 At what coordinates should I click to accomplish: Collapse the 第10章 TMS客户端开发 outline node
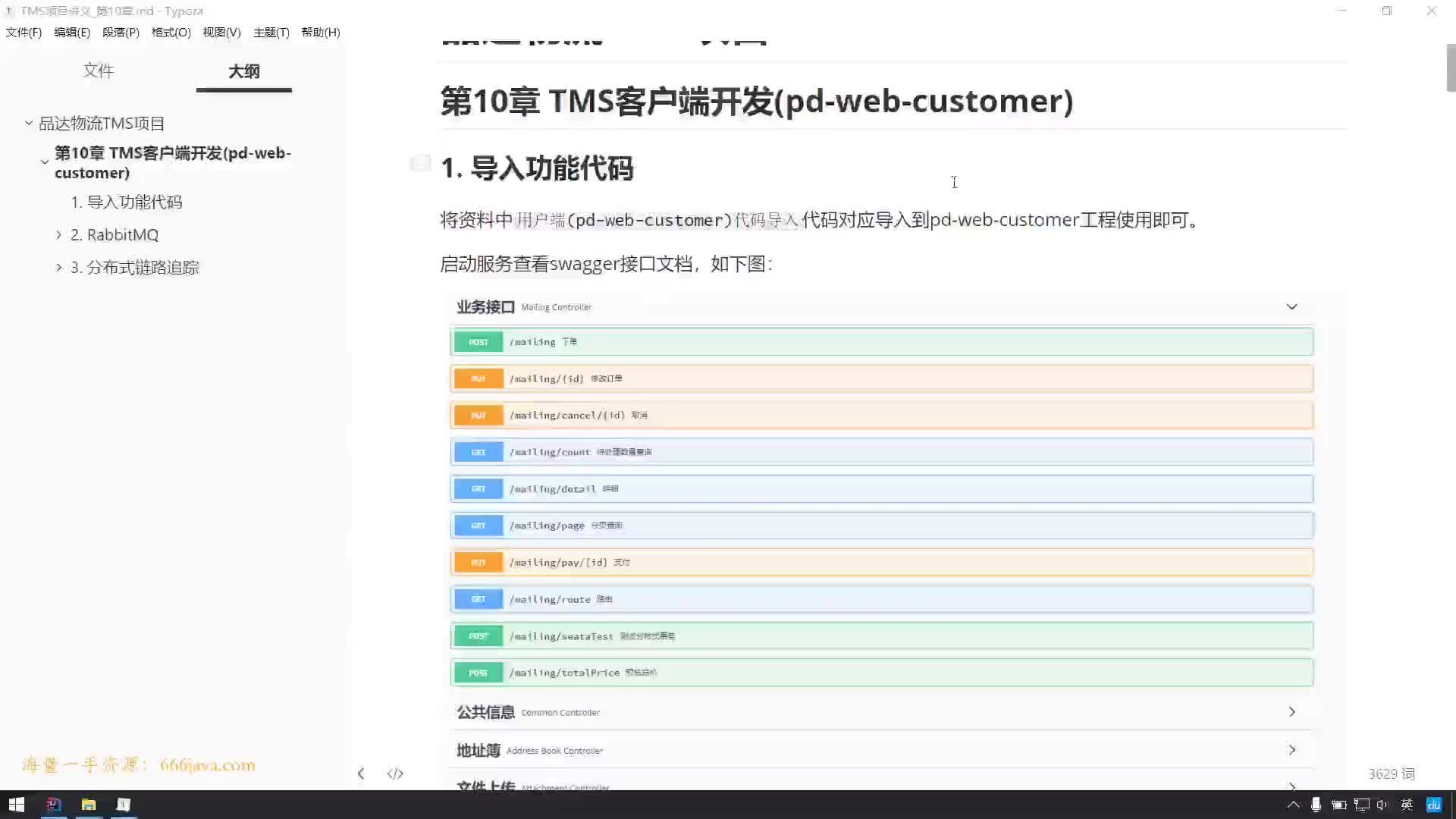[45, 162]
